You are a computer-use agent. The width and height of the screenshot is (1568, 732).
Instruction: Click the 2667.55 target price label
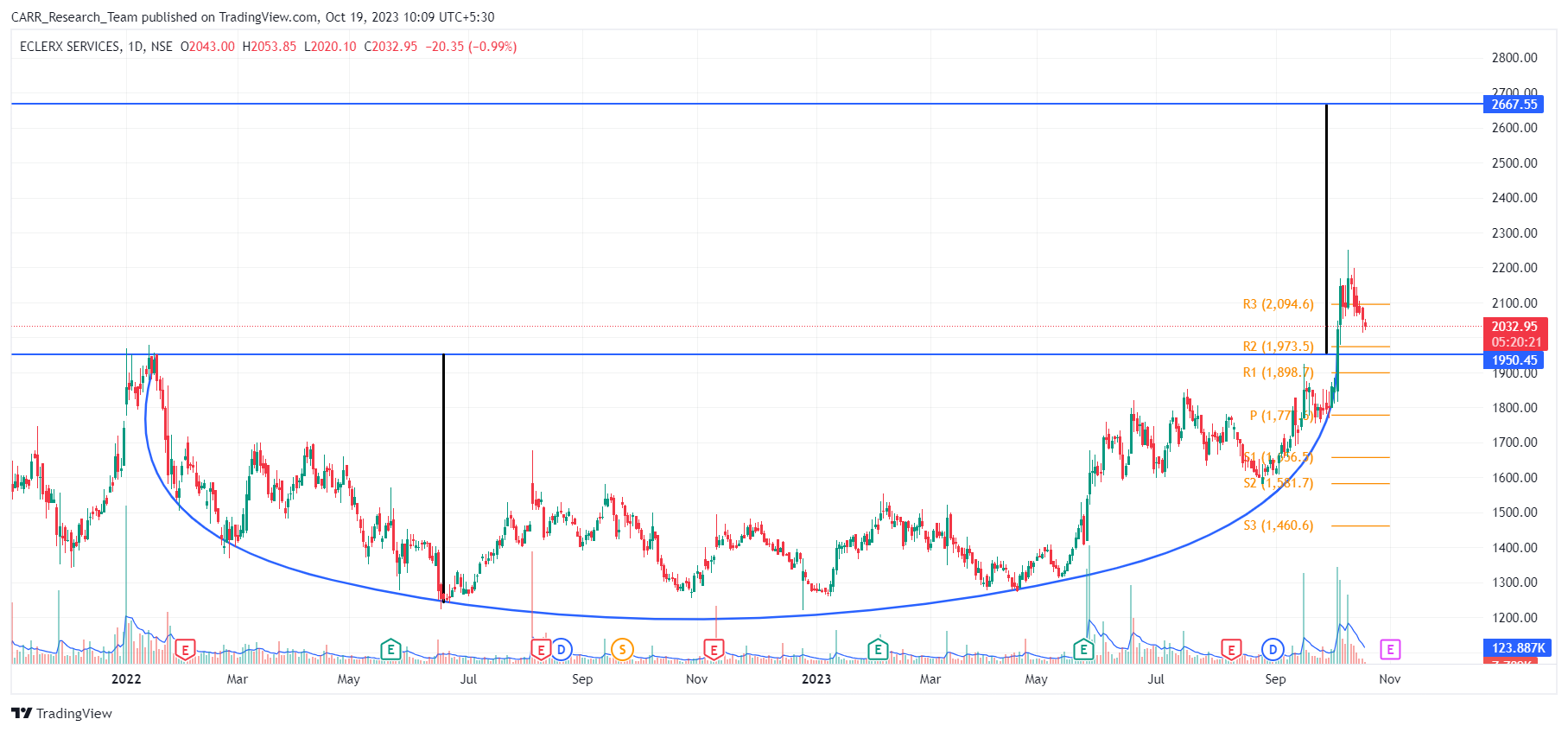[x=1514, y=105]
